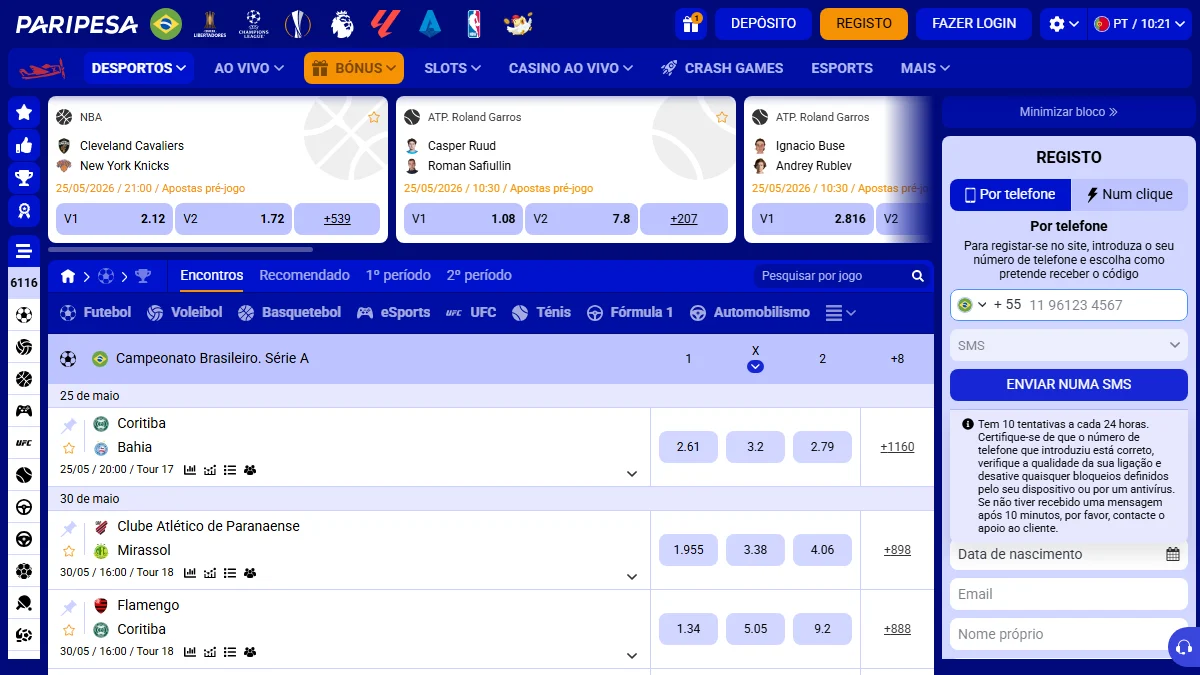Select the football icon in left sidebar
Viewport: 1200px width, 675px height.
(x=24, y=315)
